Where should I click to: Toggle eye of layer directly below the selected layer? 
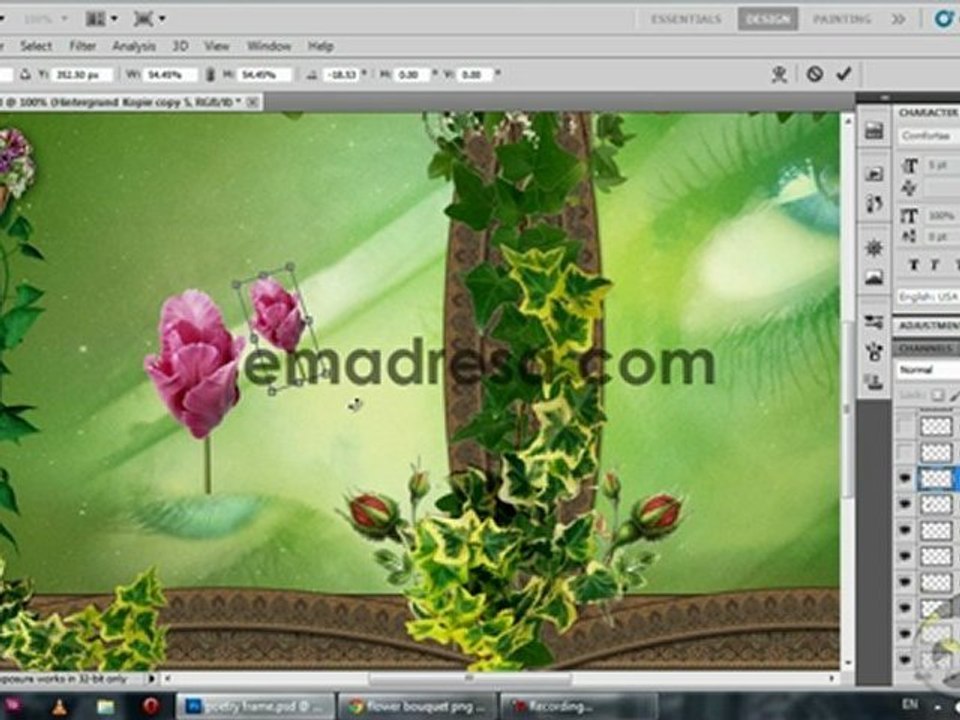click(x=905, y=504)
